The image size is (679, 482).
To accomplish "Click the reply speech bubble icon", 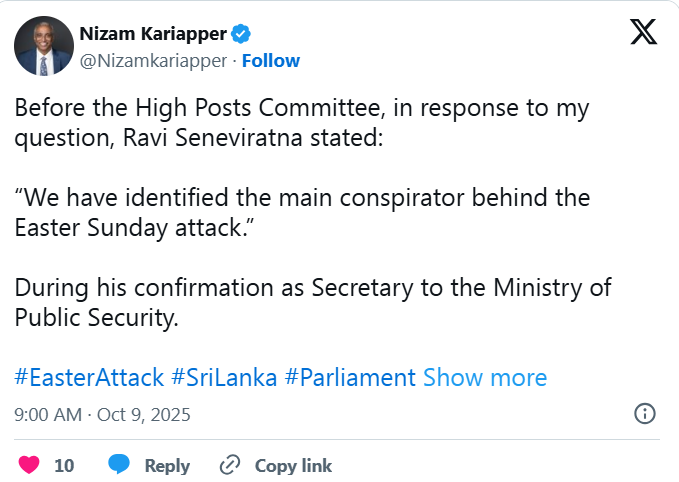I will 120,465.
